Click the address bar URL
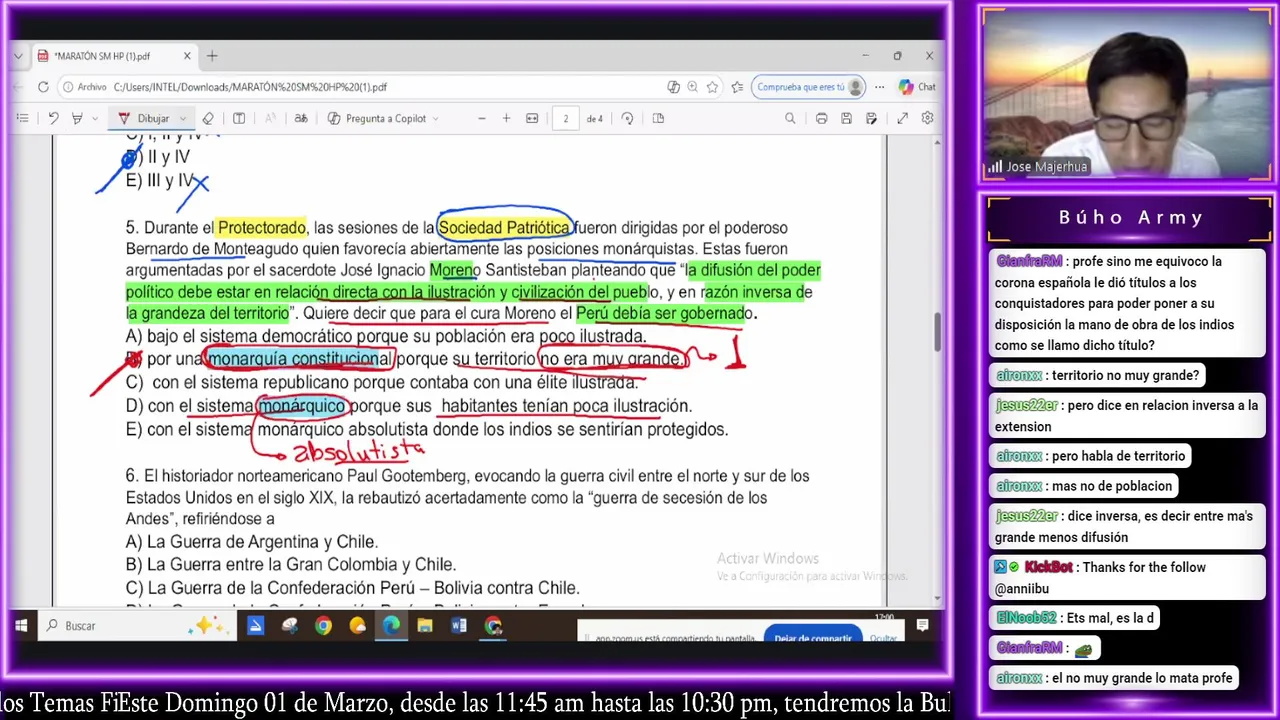The image size is (1280, 720). pos(250,87)
